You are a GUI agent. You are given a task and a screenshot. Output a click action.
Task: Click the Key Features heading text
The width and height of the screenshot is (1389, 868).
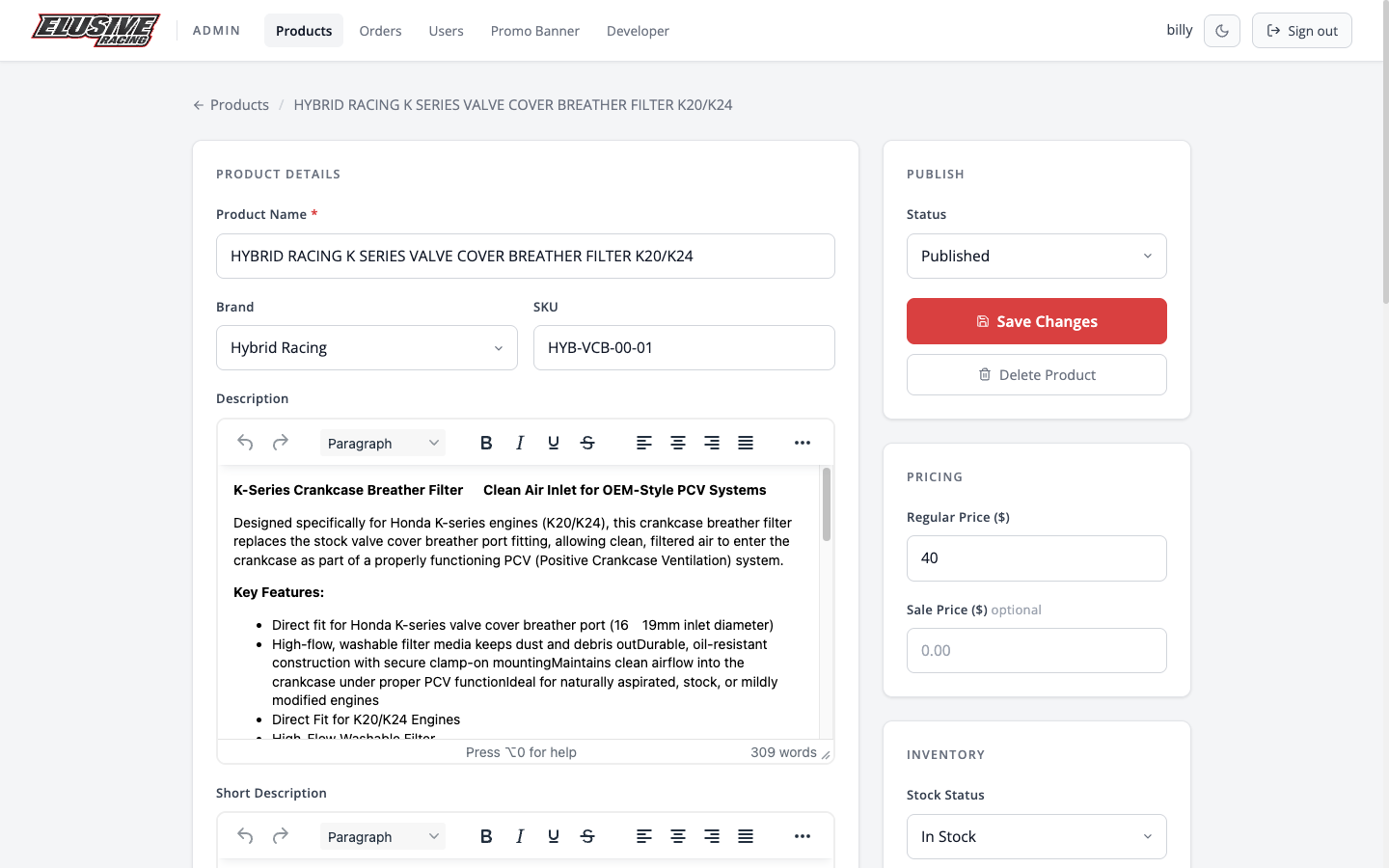pyautogui.click(x=279, y=593)
